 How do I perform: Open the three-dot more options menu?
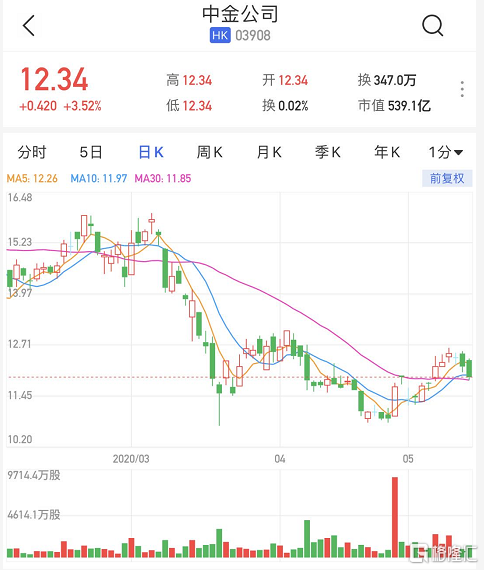point(462,89)
